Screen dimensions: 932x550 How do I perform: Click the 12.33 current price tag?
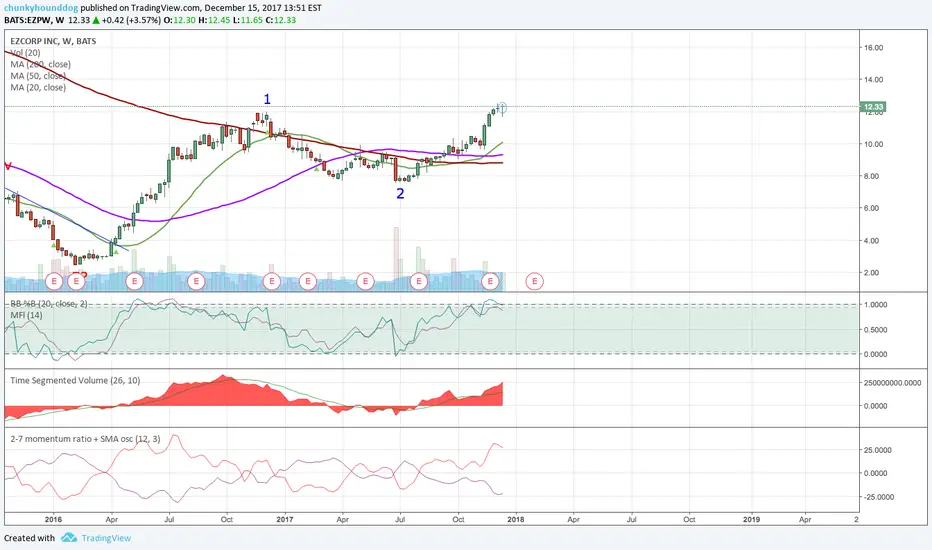pos(873,107)
